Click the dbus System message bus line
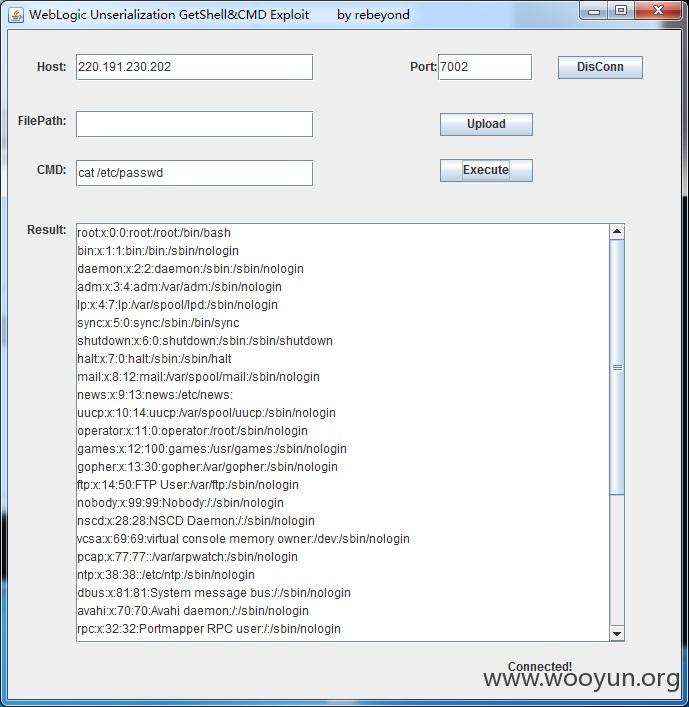Screen dimensions: 689x707 pos(214,593)
